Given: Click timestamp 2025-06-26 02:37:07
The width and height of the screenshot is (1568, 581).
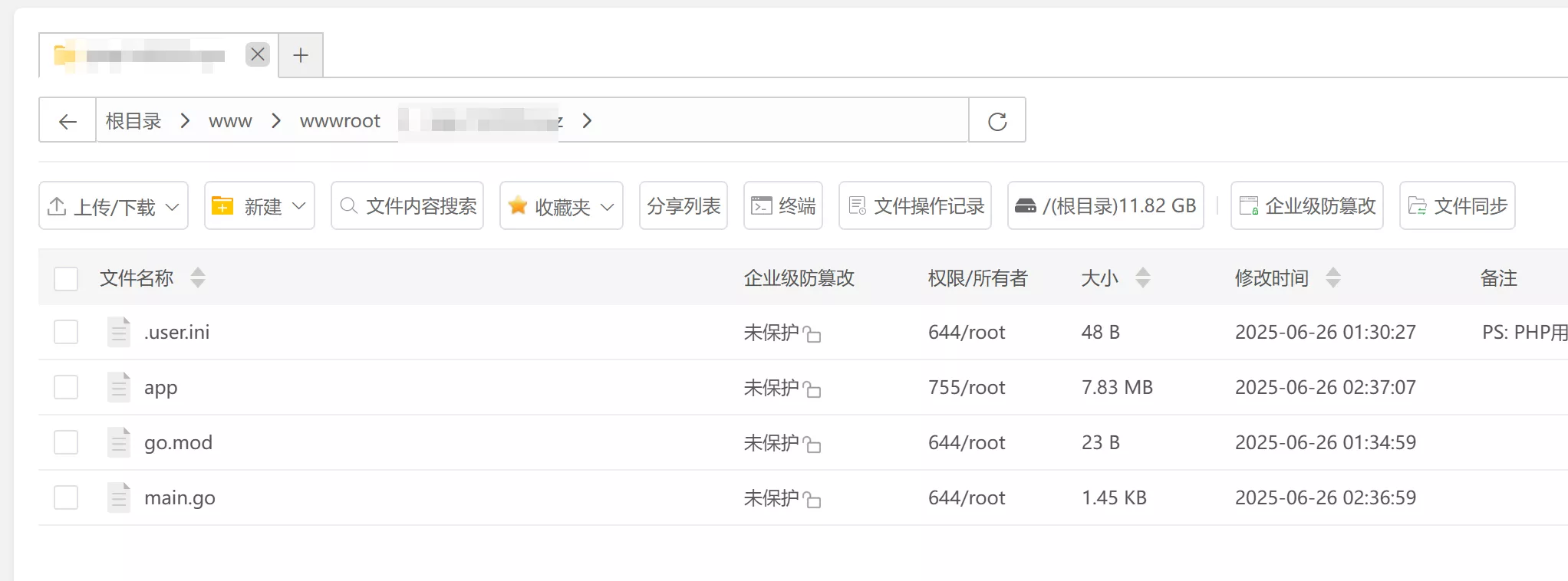Looking at the screenshot, I should point(1326,387).
